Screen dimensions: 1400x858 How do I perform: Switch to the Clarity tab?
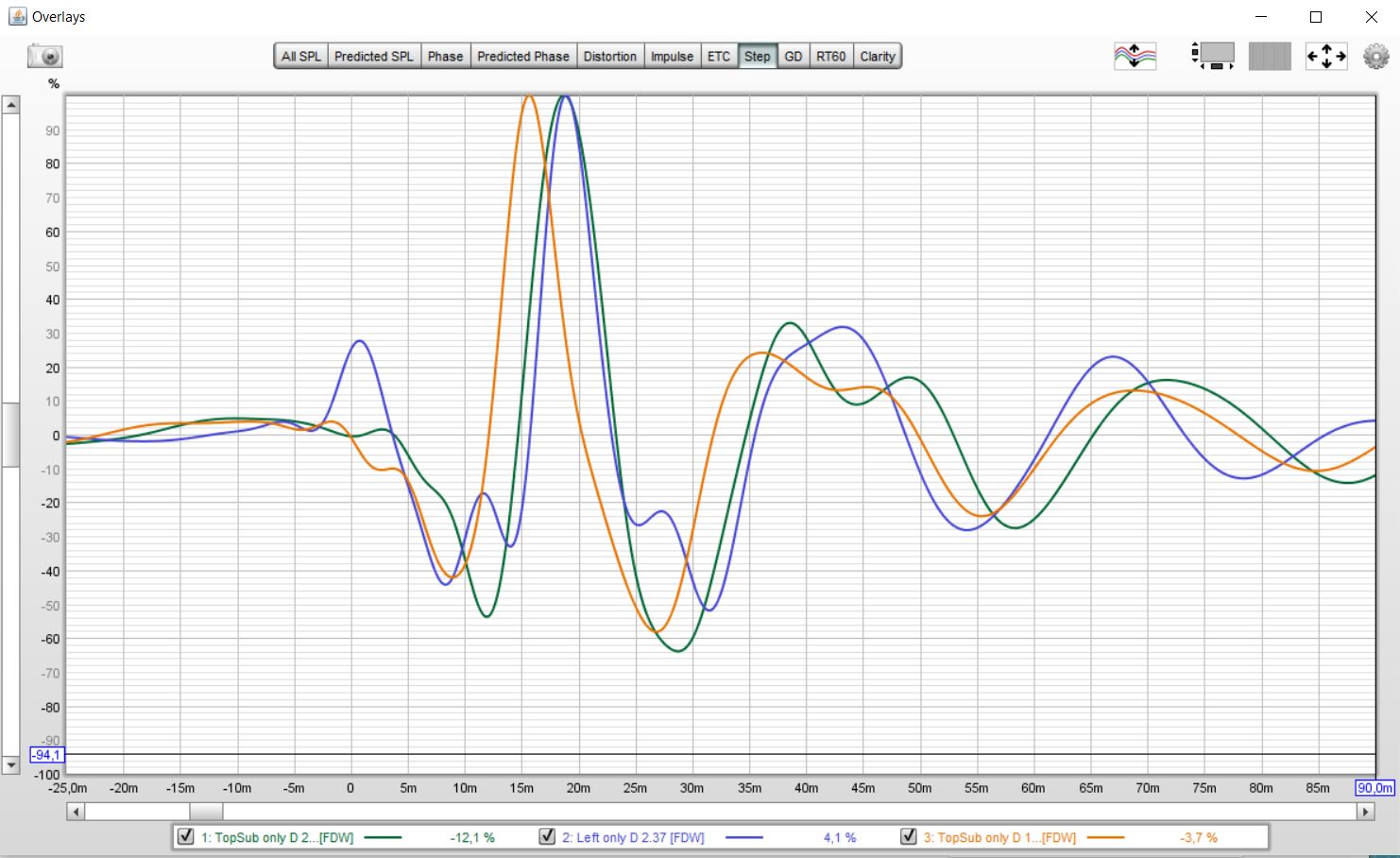878,57
